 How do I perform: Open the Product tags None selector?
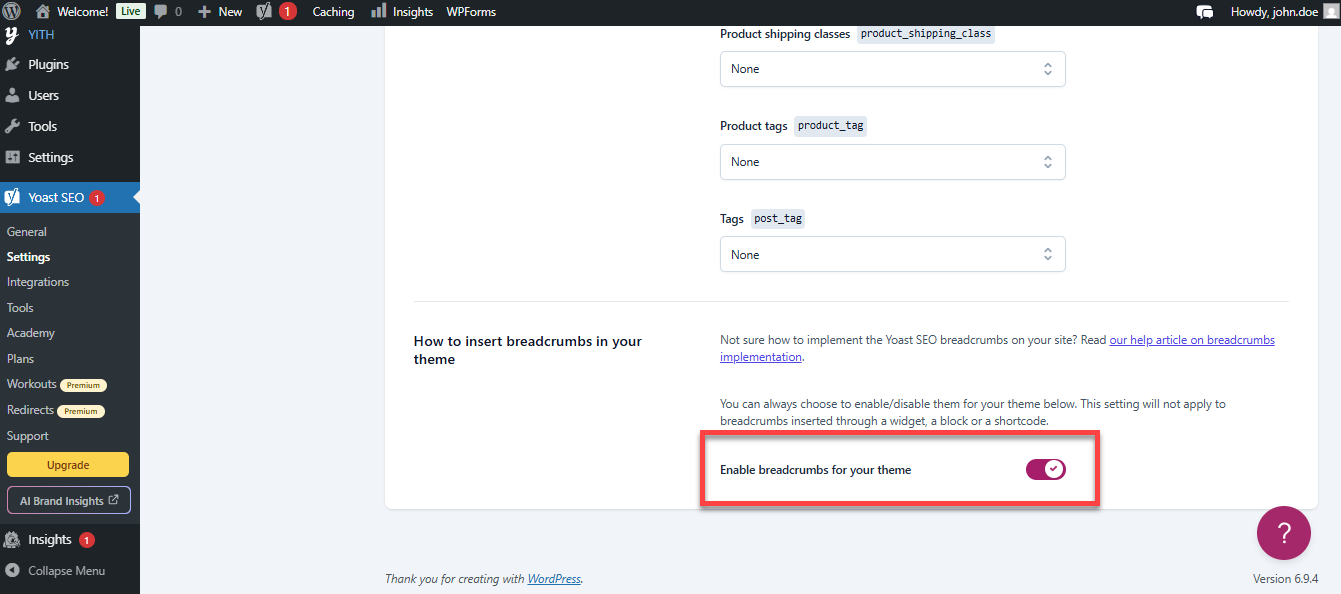[892, 161]
